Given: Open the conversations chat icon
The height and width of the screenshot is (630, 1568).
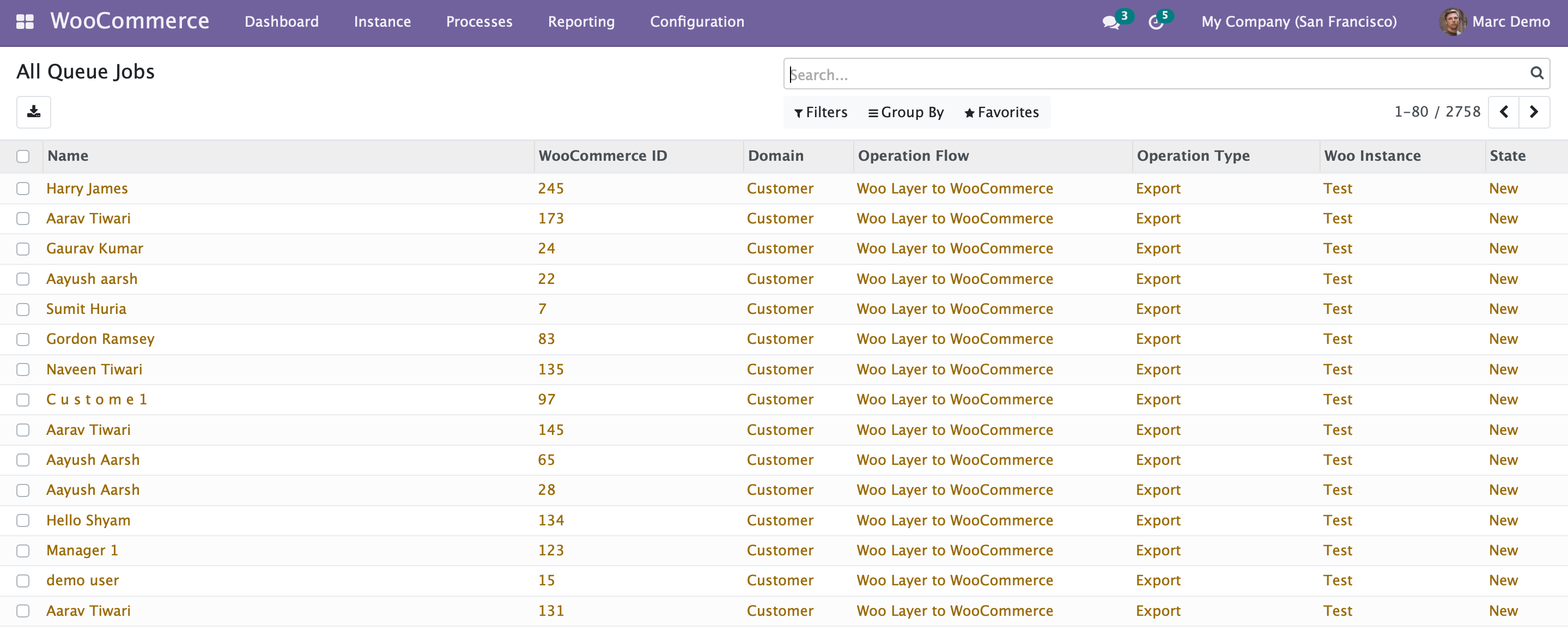Looking at the screenshot, I should 1110,22.
